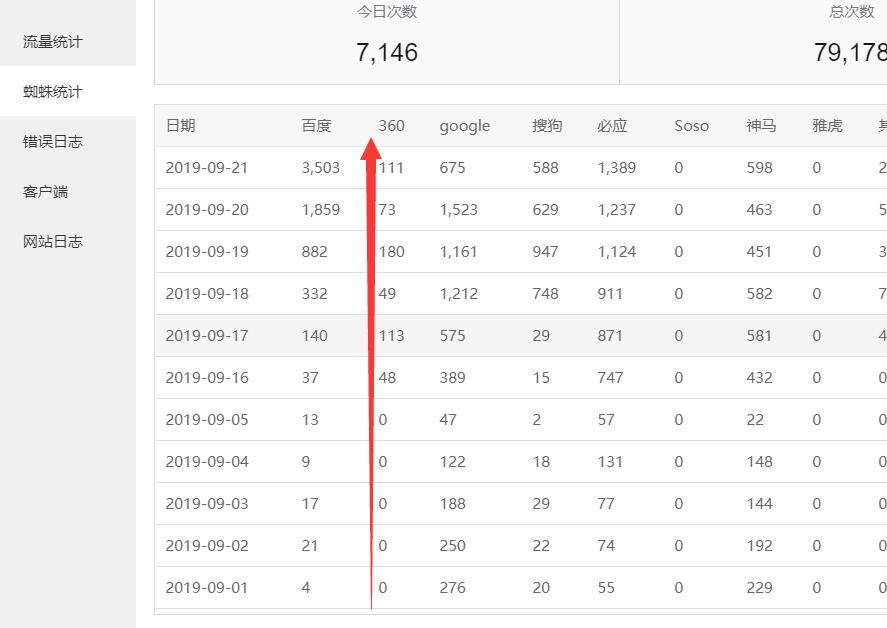
Task: Click the 今日次数 value 7,146
Action: coord(387,53)
